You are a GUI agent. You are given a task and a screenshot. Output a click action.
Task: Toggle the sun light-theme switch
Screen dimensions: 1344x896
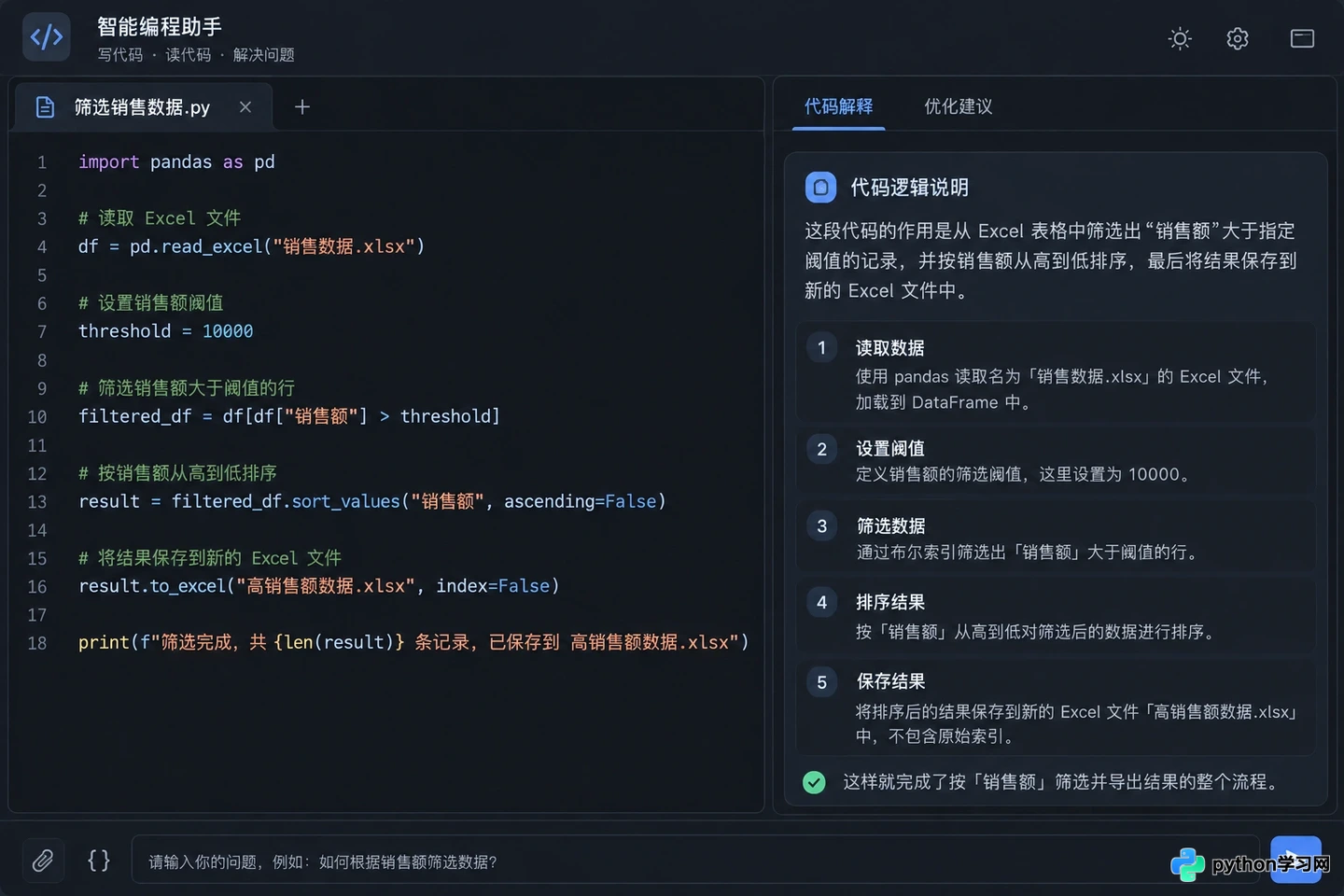point(1180,38)
